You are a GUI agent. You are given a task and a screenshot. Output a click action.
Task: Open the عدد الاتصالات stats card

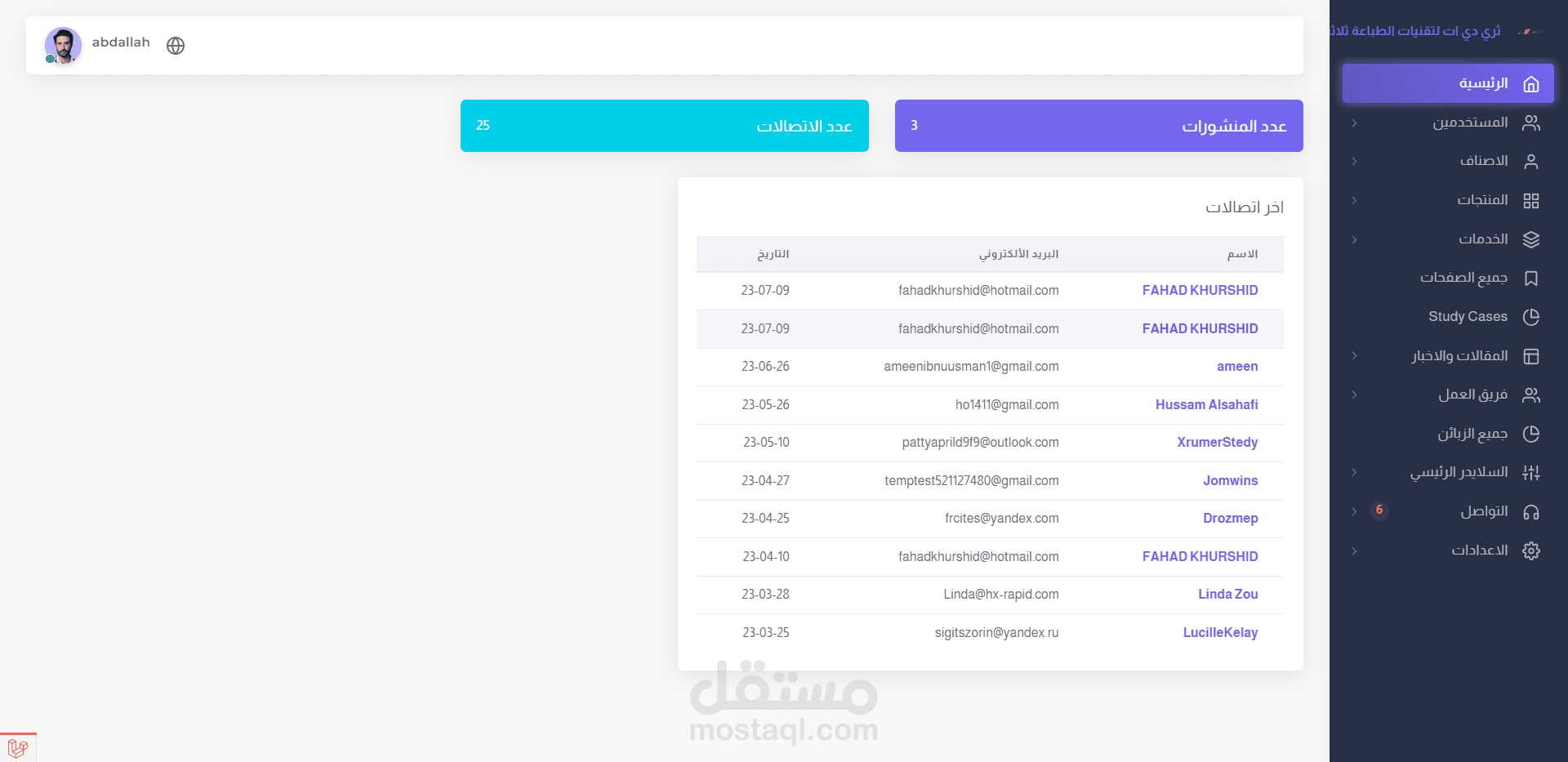click(665, 126)
